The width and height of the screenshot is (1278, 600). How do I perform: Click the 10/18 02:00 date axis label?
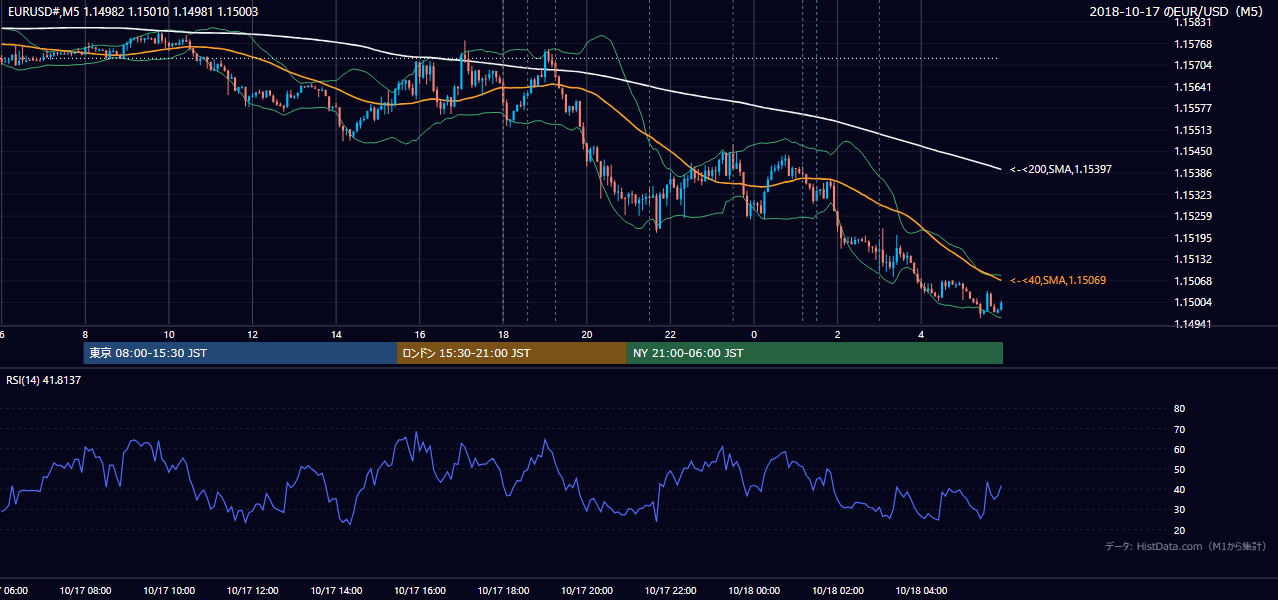coord(838,590)
